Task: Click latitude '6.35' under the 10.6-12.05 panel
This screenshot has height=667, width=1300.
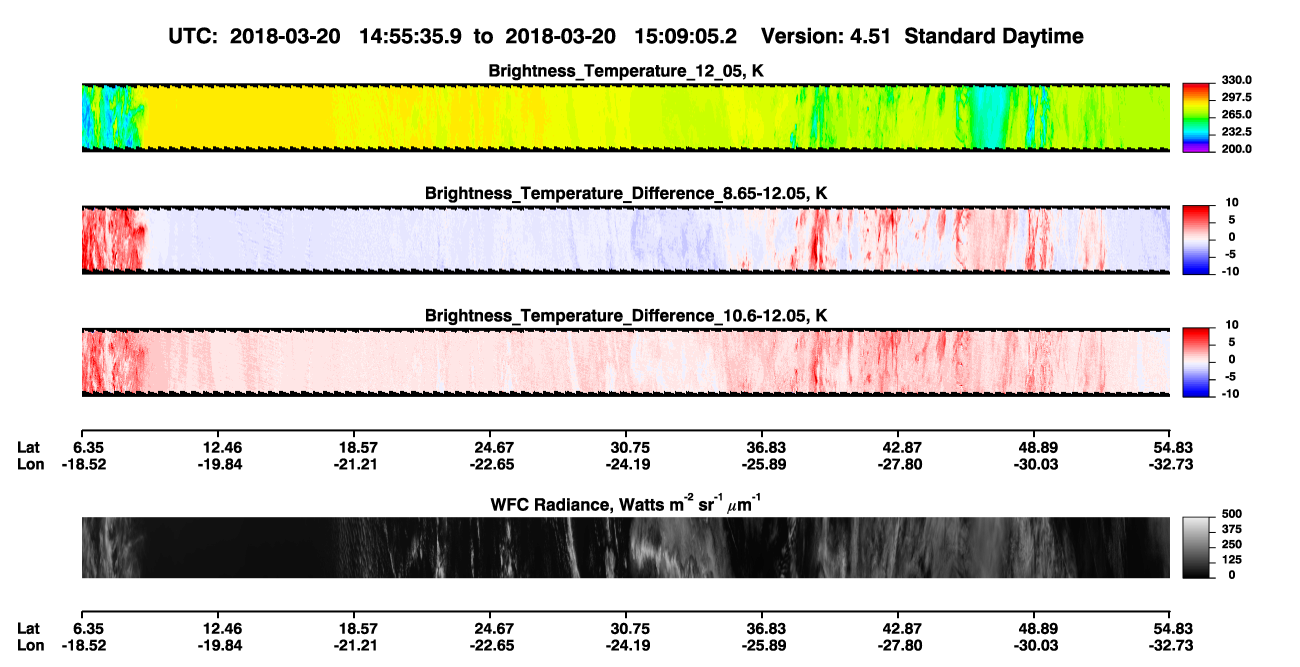Action: [89, 447]
